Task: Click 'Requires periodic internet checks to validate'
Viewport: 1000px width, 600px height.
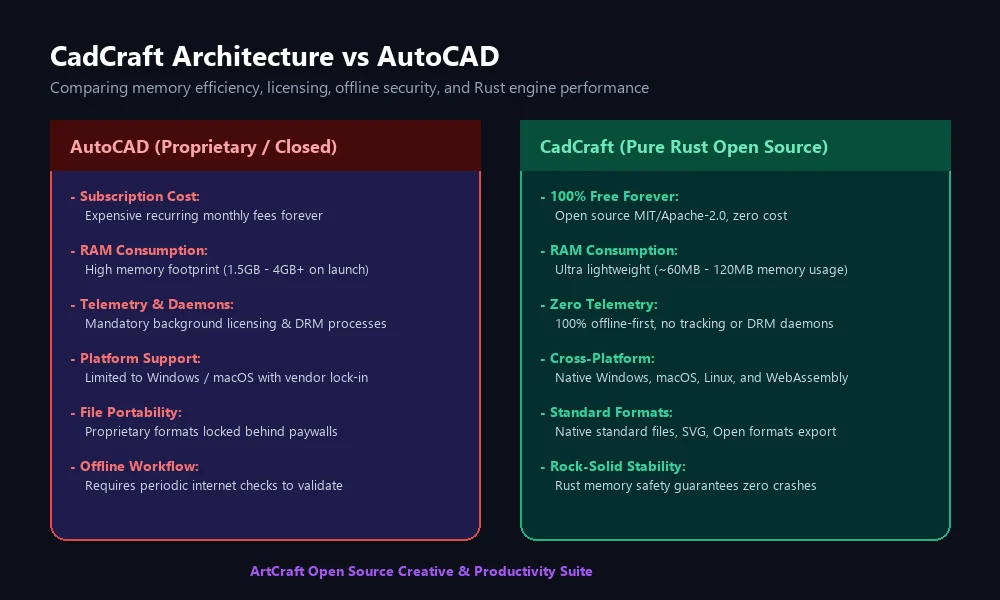Action: (214, 486)
